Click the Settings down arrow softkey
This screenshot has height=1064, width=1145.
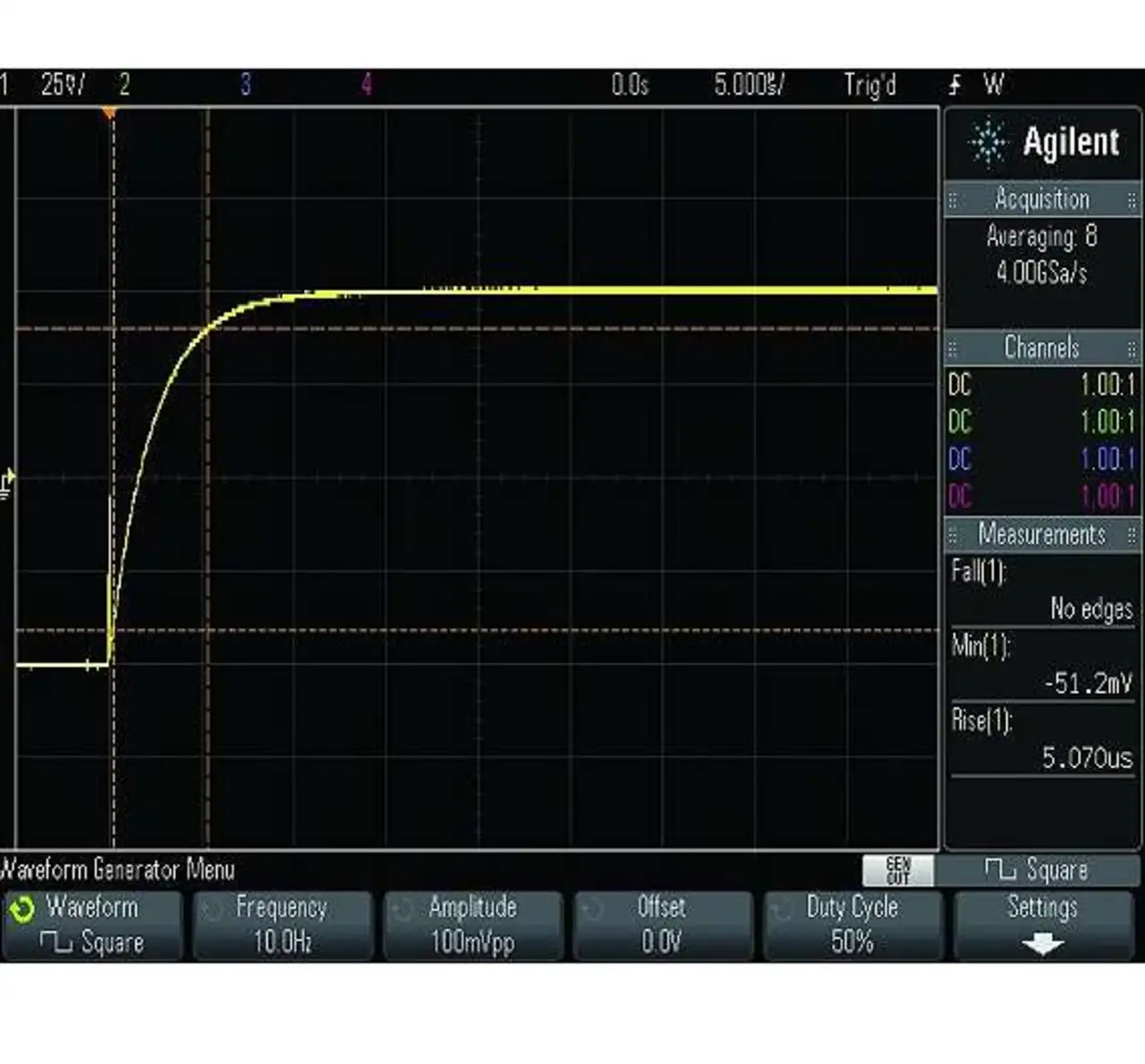pos(1043,925)
